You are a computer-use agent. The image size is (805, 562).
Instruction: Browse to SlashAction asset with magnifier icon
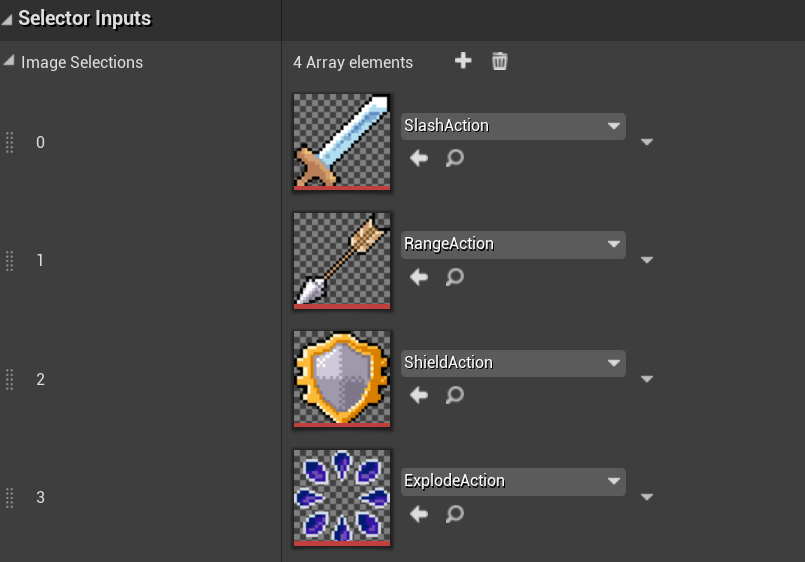455,158
